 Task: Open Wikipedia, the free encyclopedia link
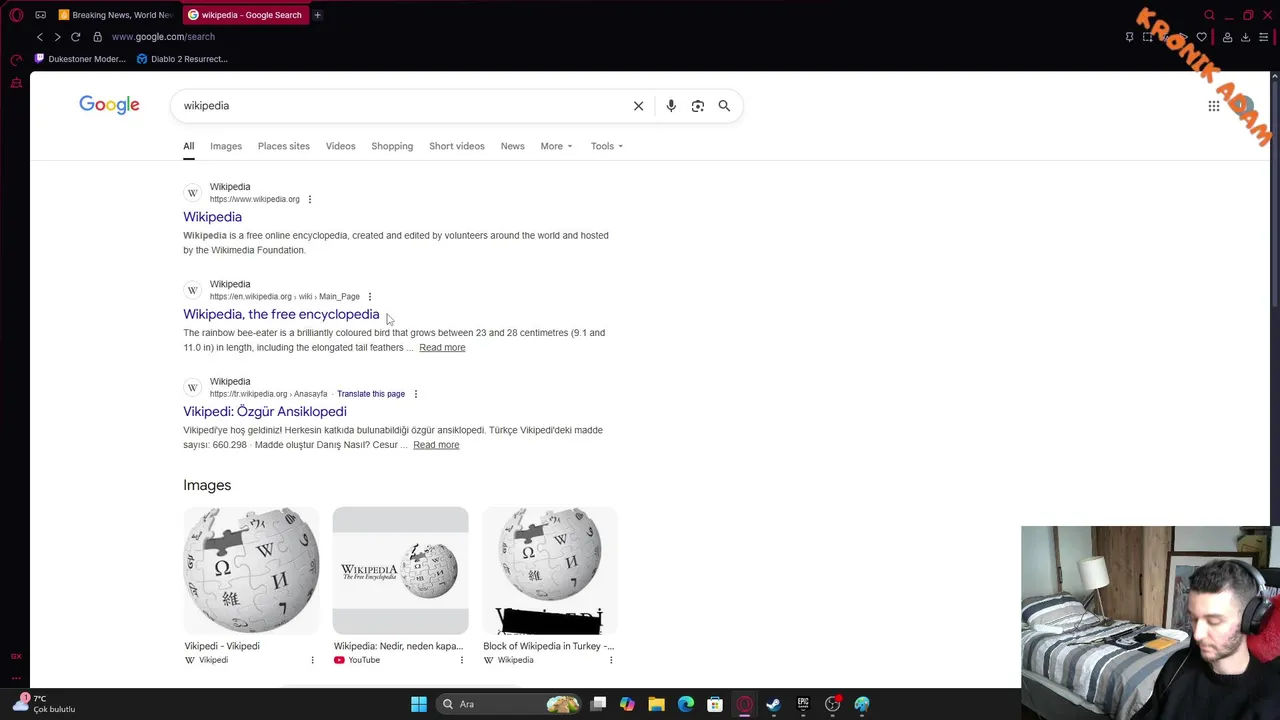[x=281, y=314]
